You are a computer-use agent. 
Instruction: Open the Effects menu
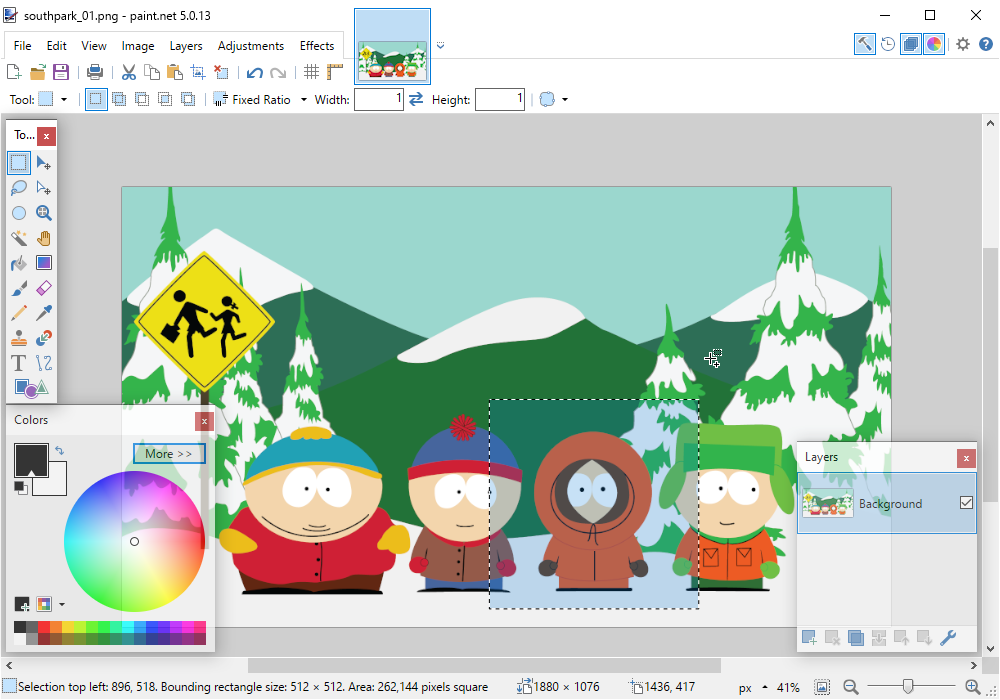[x=317, y=46]
